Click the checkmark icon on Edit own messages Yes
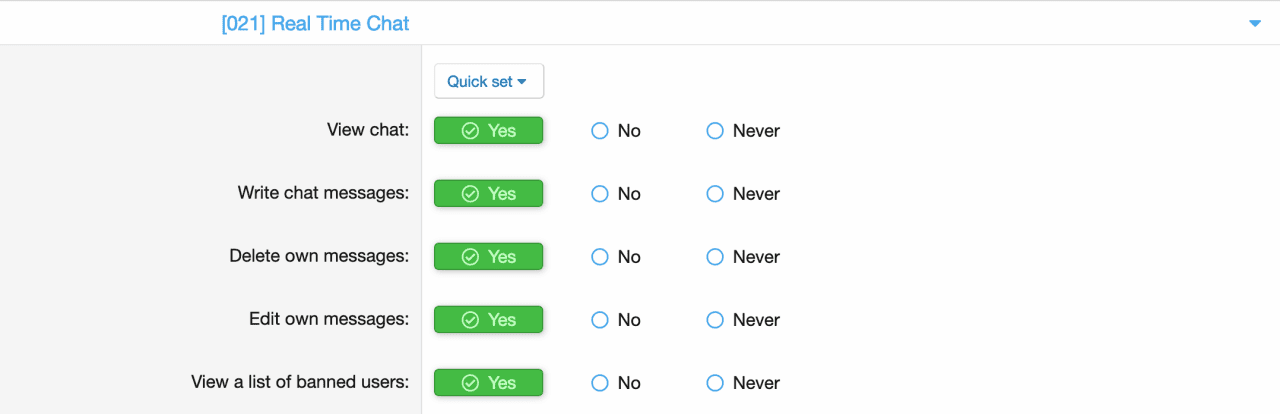This screenshot has height=414, width=1280. (x=470, y=320)
